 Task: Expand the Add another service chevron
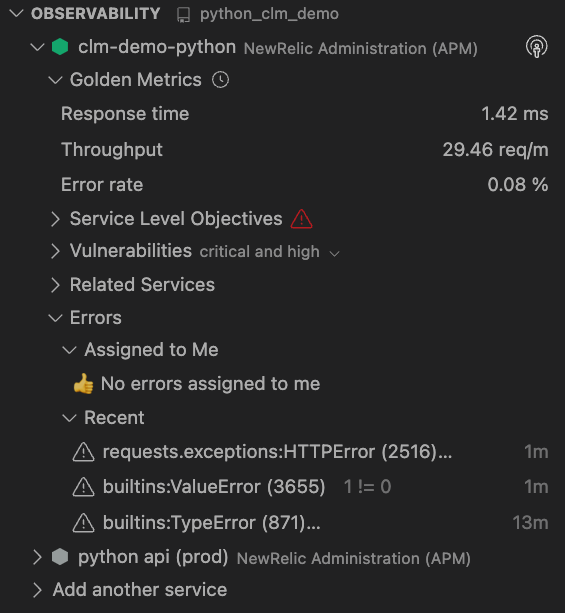37,590
